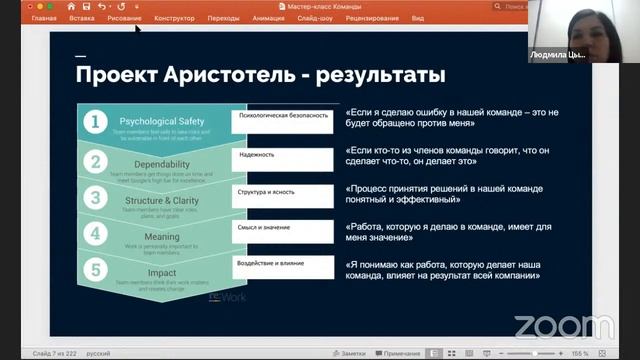Screen dimensions: 640x360
Task: Click quote starting 'Работа, которую я делаю'
Action: click(x=448, y=232)
